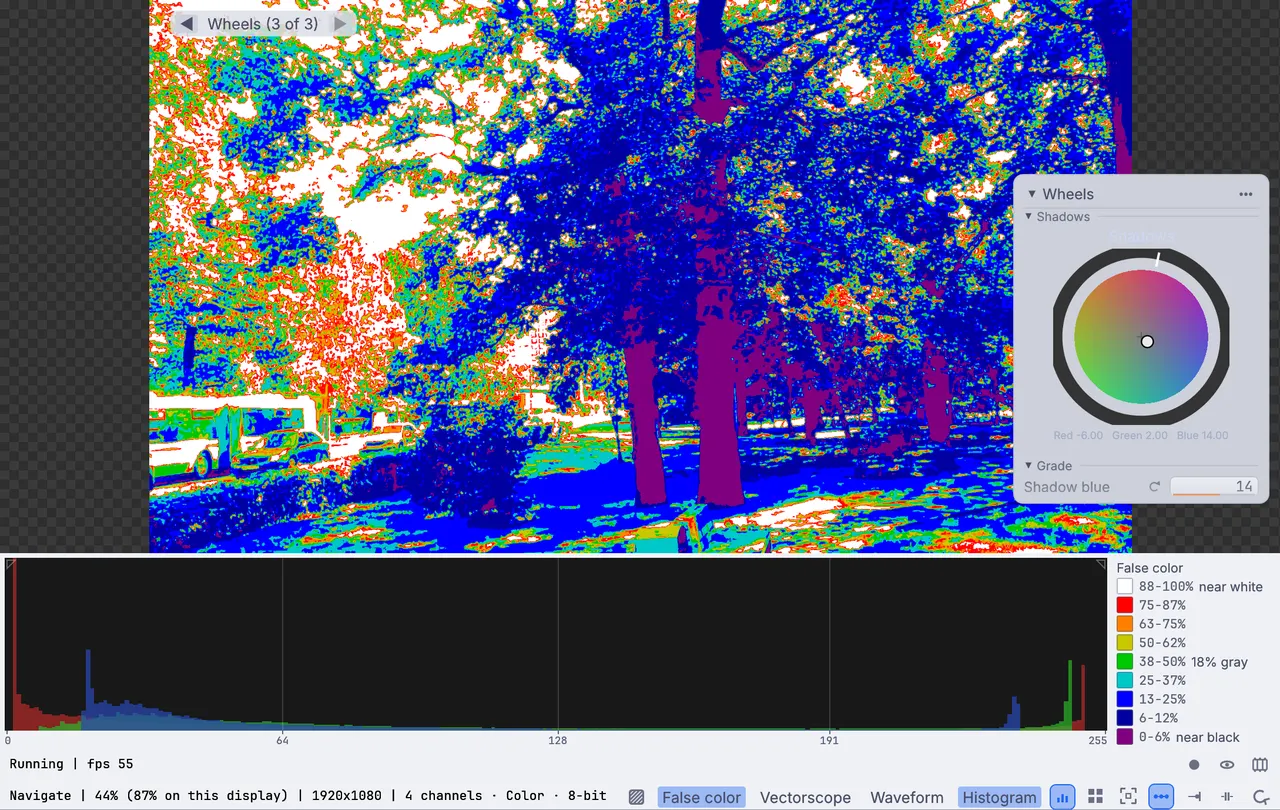1280x810 pixels.
Task: Click the red 75-87% legend swatch
Action: coord(1125,605)
